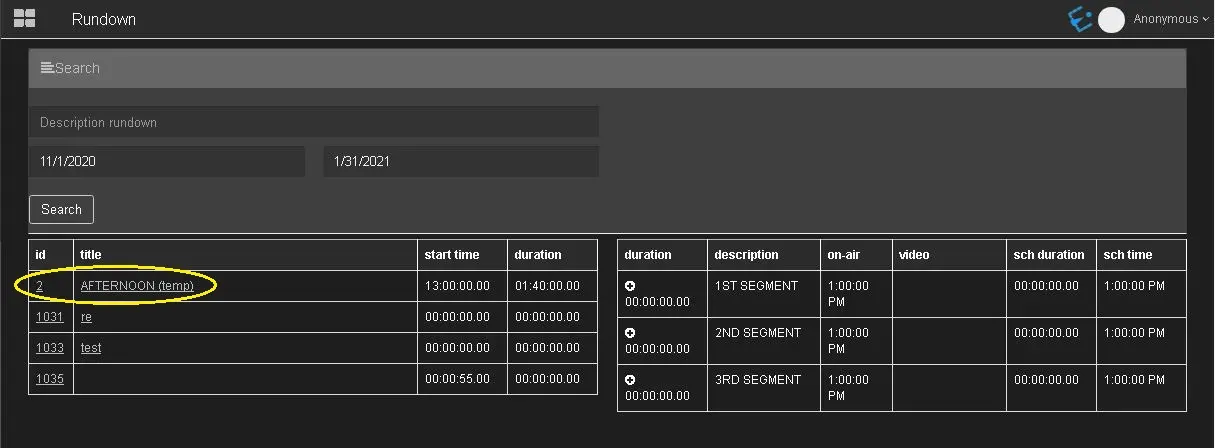Open the Anonymous user dropdown
Viewport: 1215px width, 448px height.
[1170, 19]
